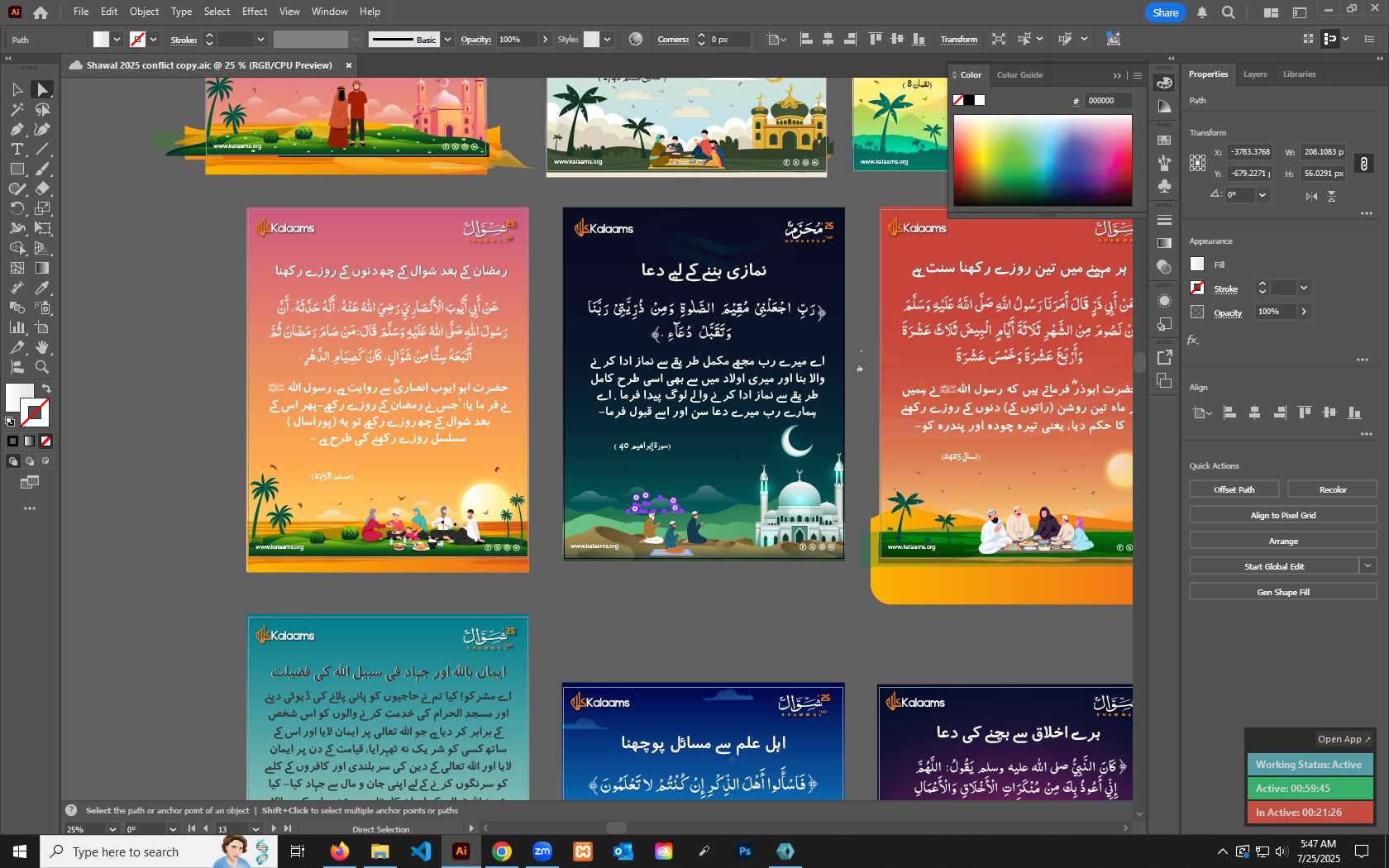Open the graphic Style dropdown
The width and height of the screenshot is (1389, 868).
click(x=607, y=39)
